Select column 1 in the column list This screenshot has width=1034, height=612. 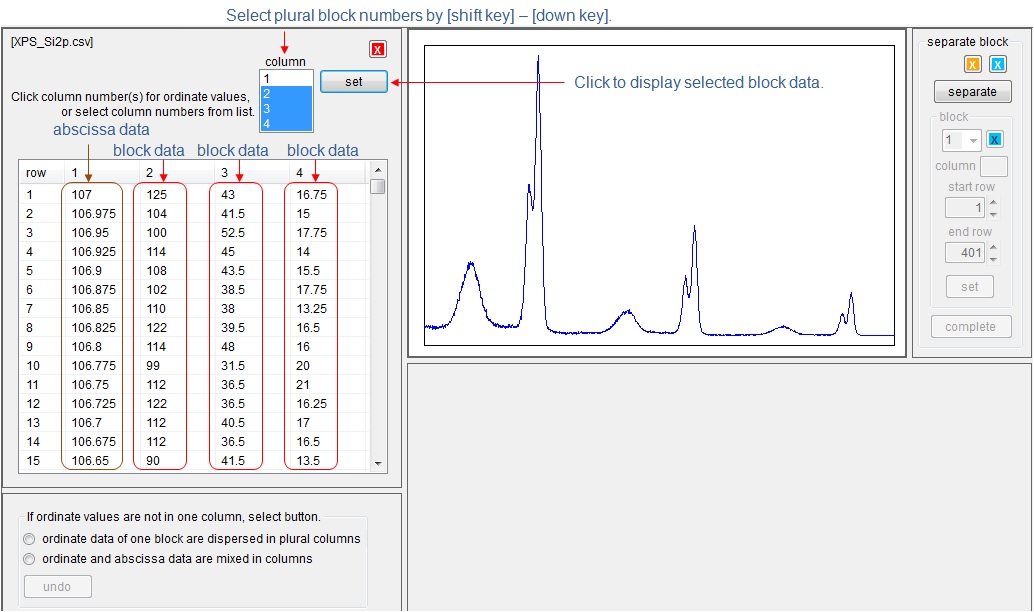click(x=285, y=78)
